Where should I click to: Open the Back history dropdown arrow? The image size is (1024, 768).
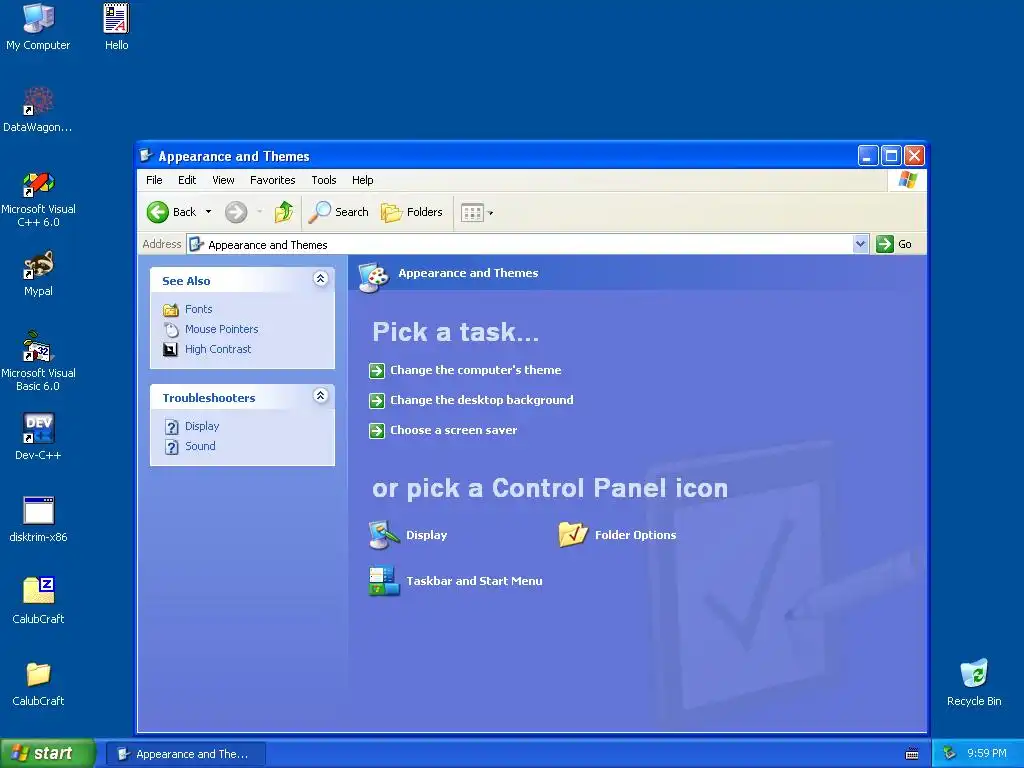point(208,212)
